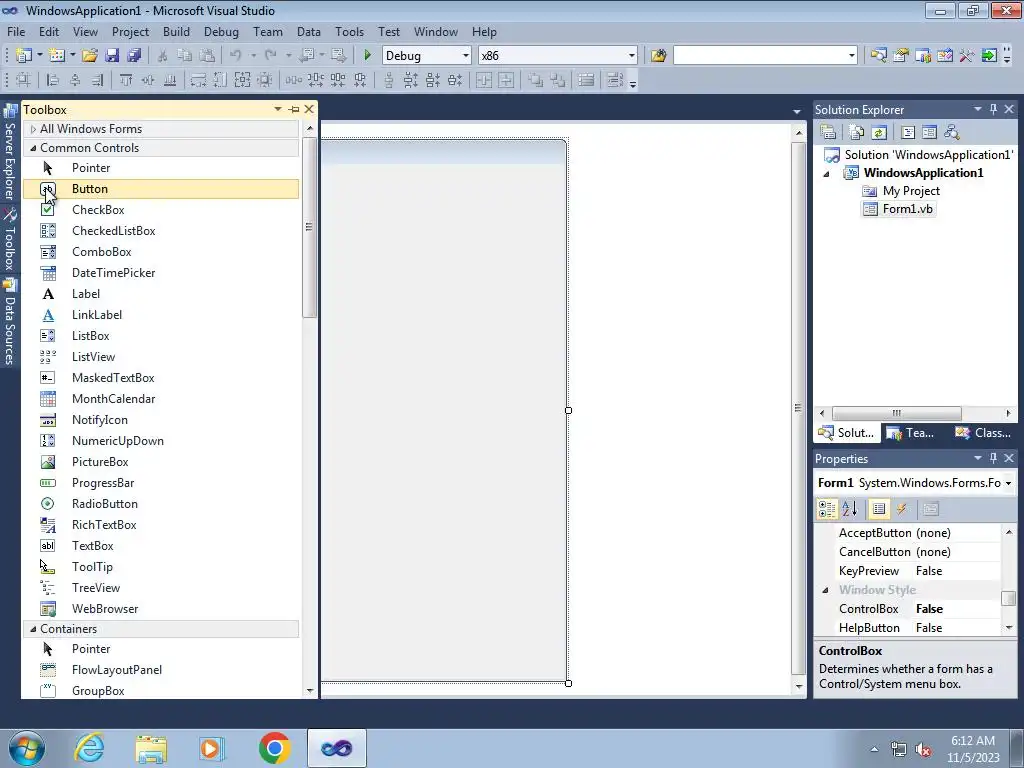This screenshot has height=768, width=1024.
Task: Open the Toolbox window position dropdown arrow
Action: (278, 109)
